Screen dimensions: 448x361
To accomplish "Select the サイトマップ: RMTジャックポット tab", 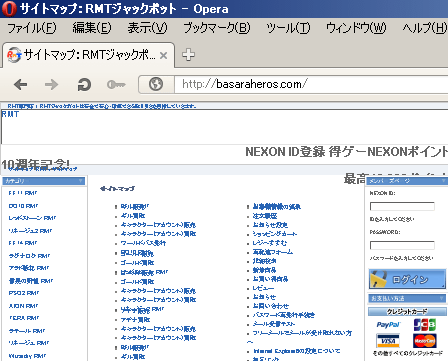I will (89, 55).
